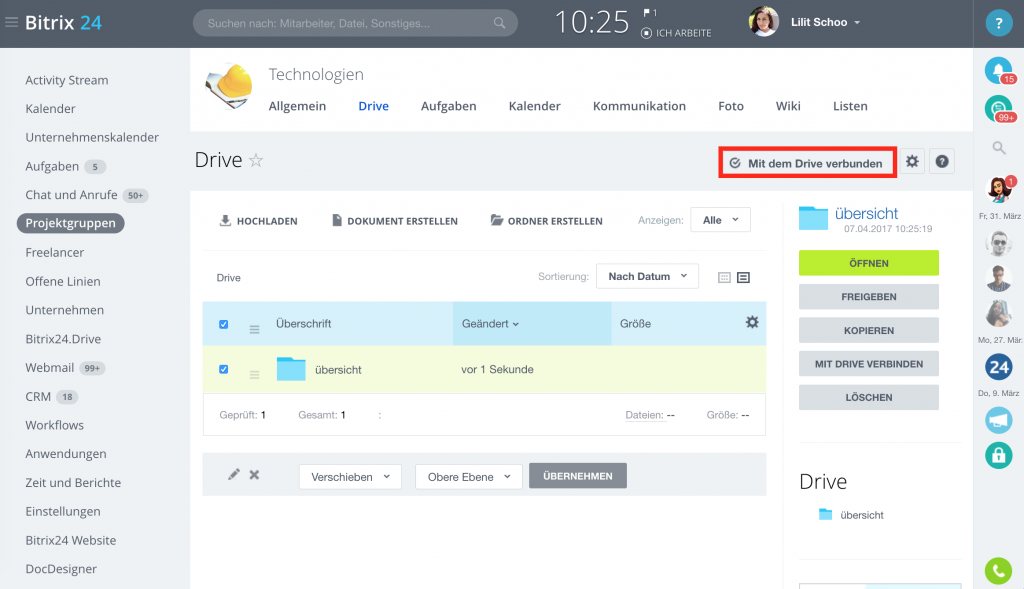Image resolution: width=1024 pixels, height=589 pixels.
Task: Toggle the select-all checkbox in table header
Action: (223, 325)
